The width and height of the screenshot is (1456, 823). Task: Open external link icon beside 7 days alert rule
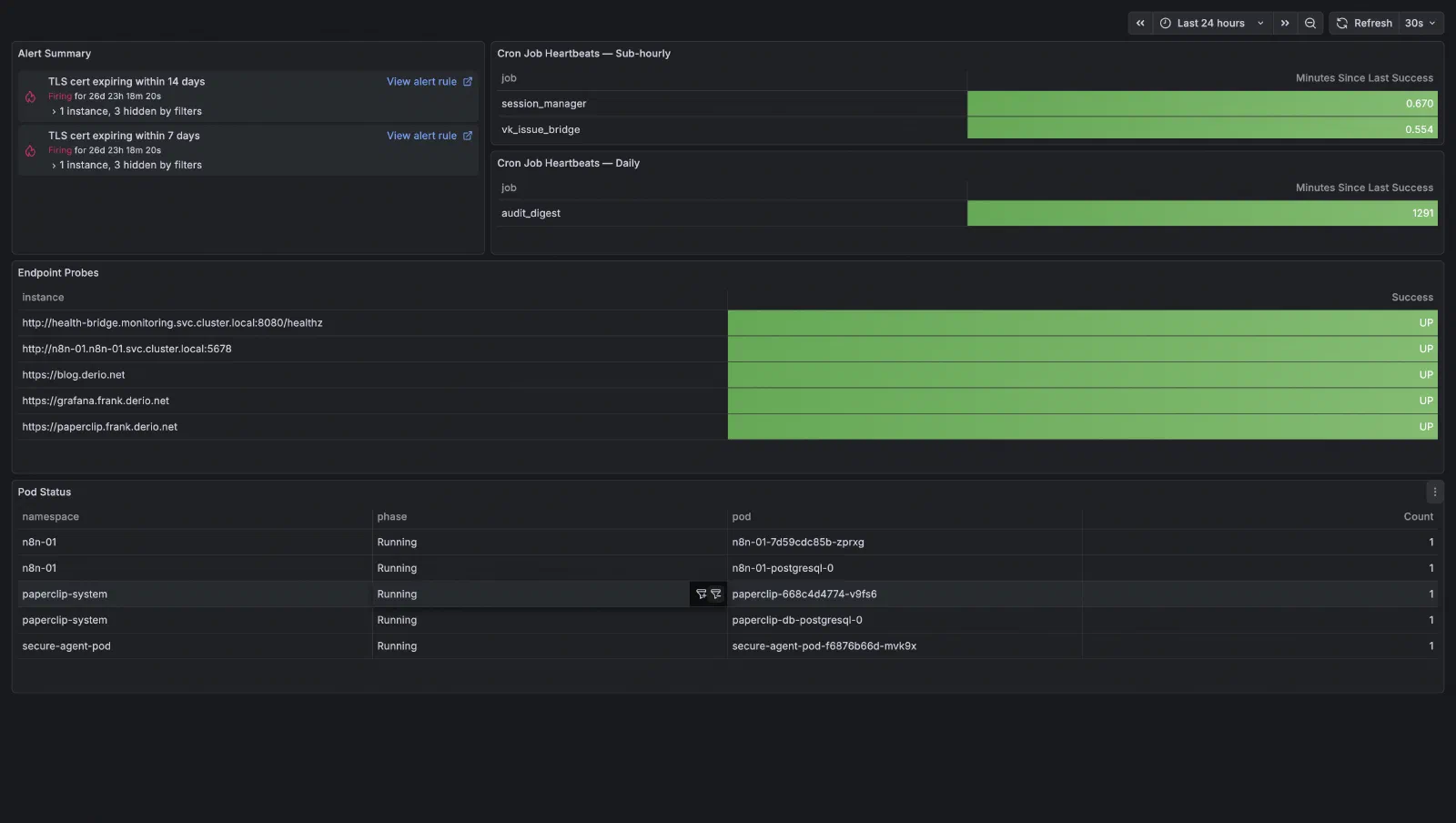[468, 136]
